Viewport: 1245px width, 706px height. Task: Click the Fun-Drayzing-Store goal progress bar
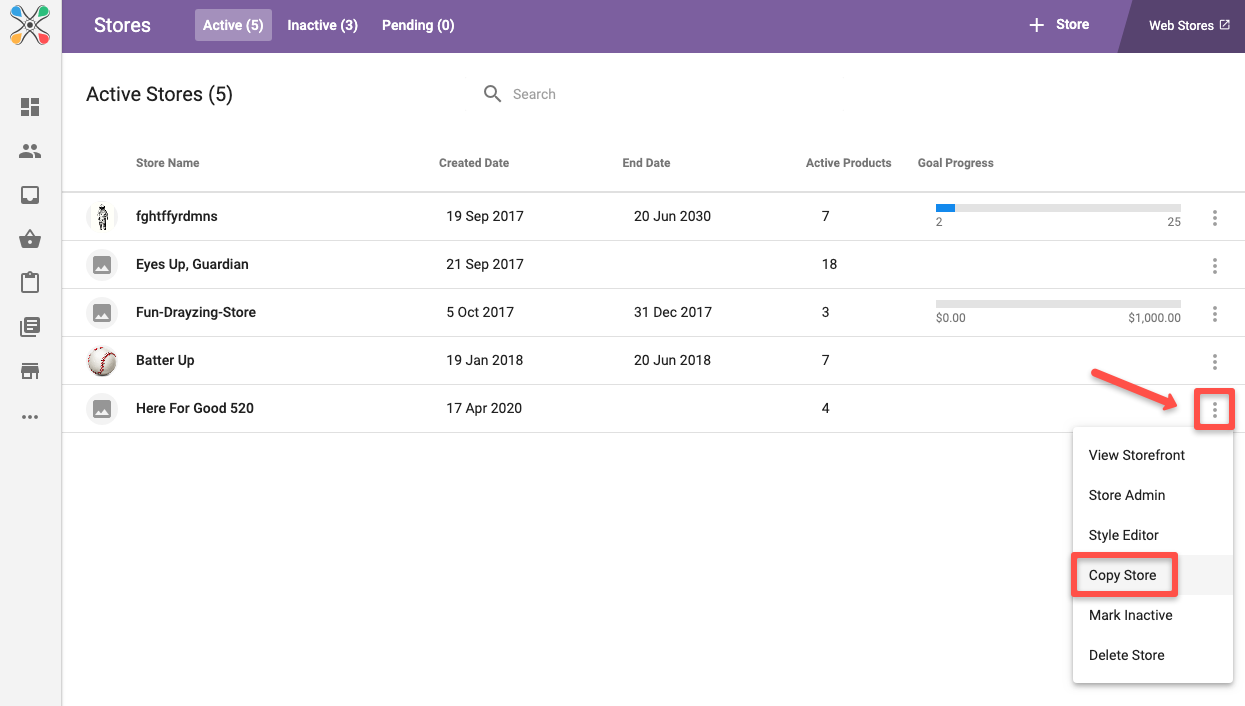[x=1058, y=304]
